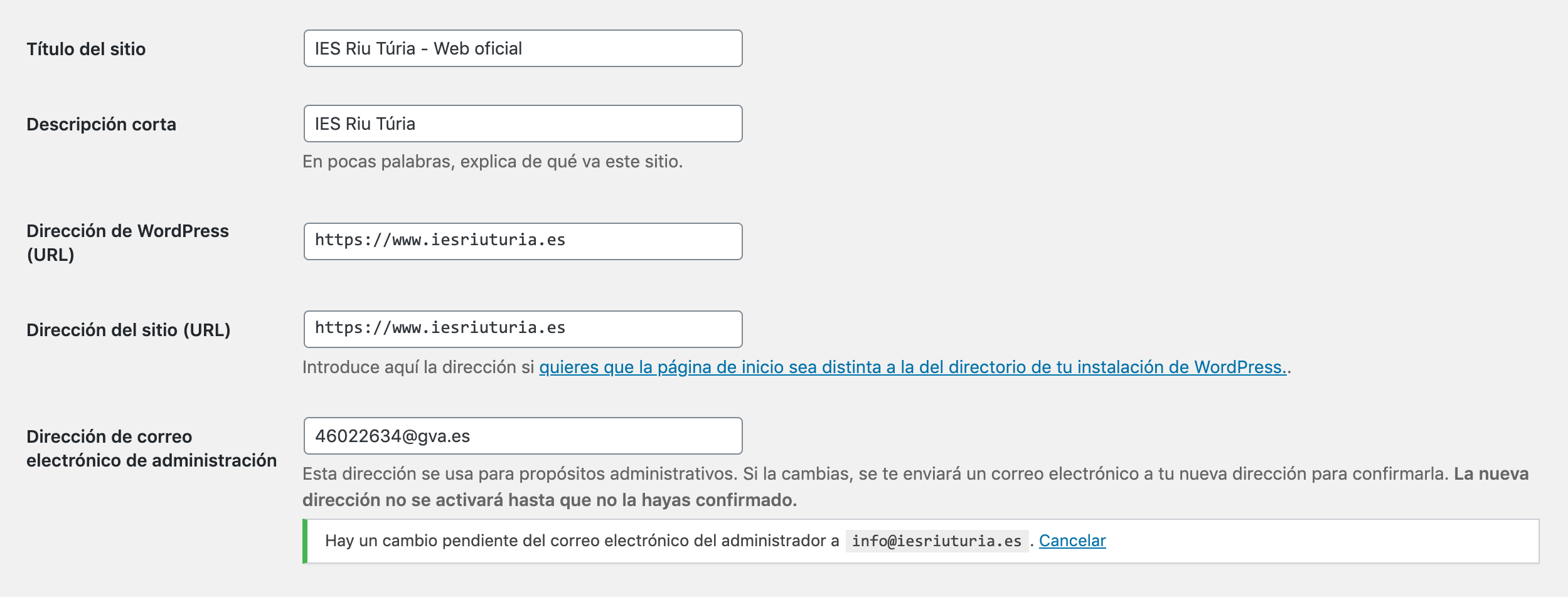
Task: Click the 'Dirección de correo electrónico de administración' label
Action: pos(151,448)
